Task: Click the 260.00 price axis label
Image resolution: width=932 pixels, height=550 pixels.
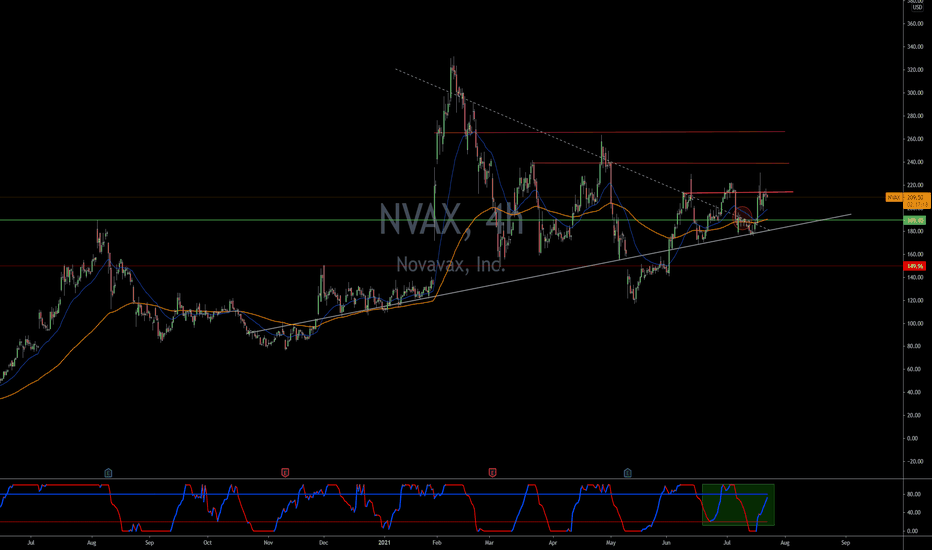Action: [915, 139]
